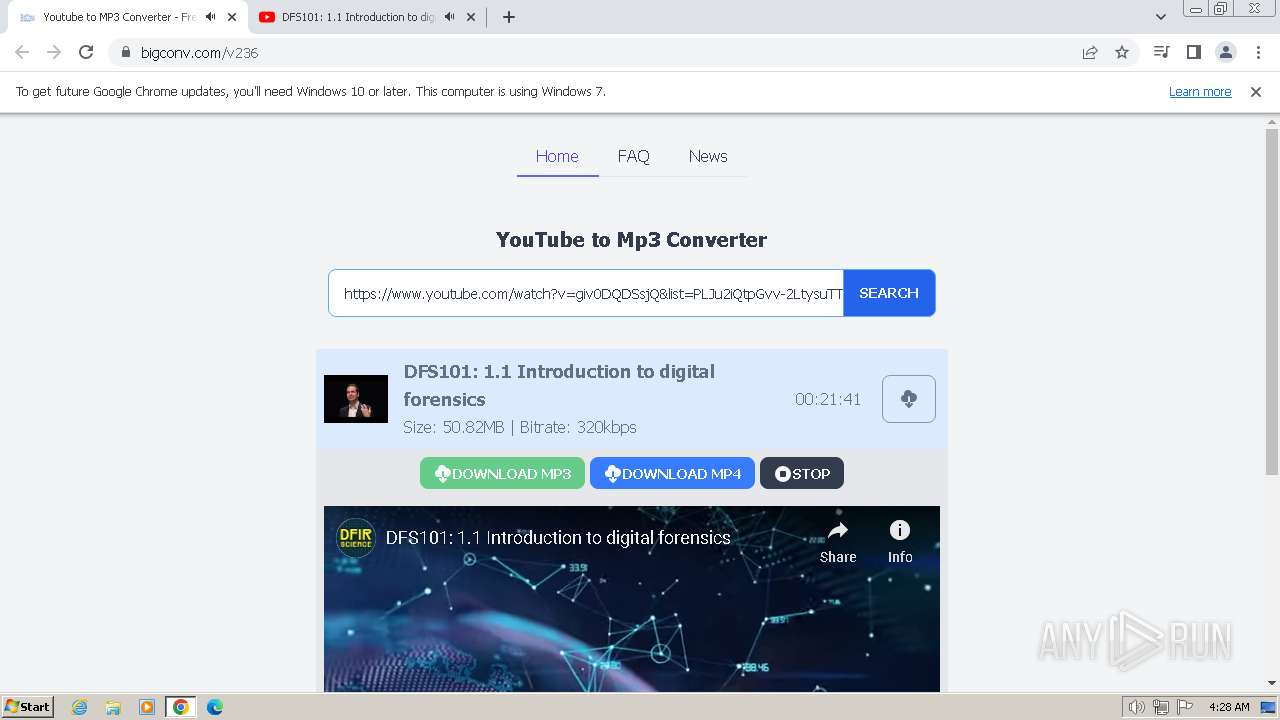Image resolution: width=1280 pixels, height=720 pixels.
Task: Open a new browser tab
Action: (x=509, y=17)
